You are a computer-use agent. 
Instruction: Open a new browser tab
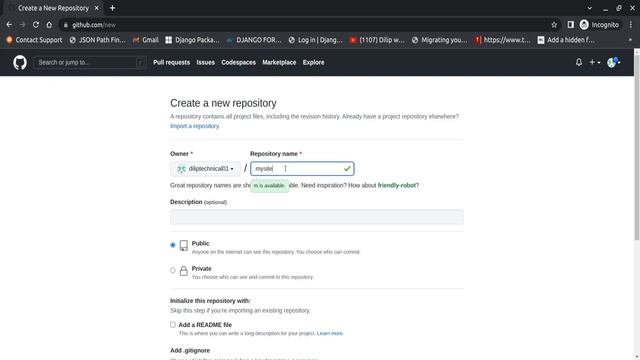112,8
